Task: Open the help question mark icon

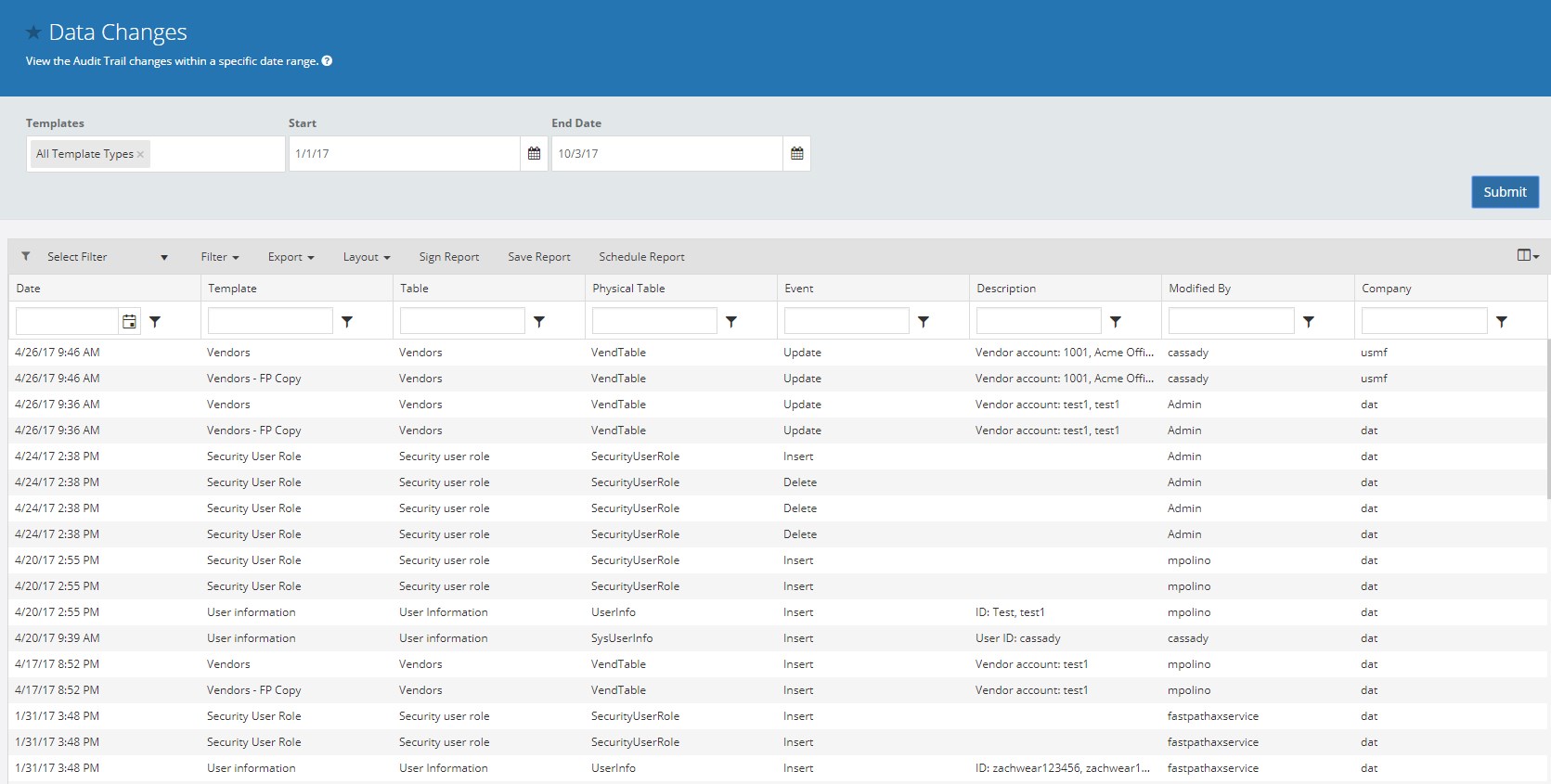Action: pos(327,61)
